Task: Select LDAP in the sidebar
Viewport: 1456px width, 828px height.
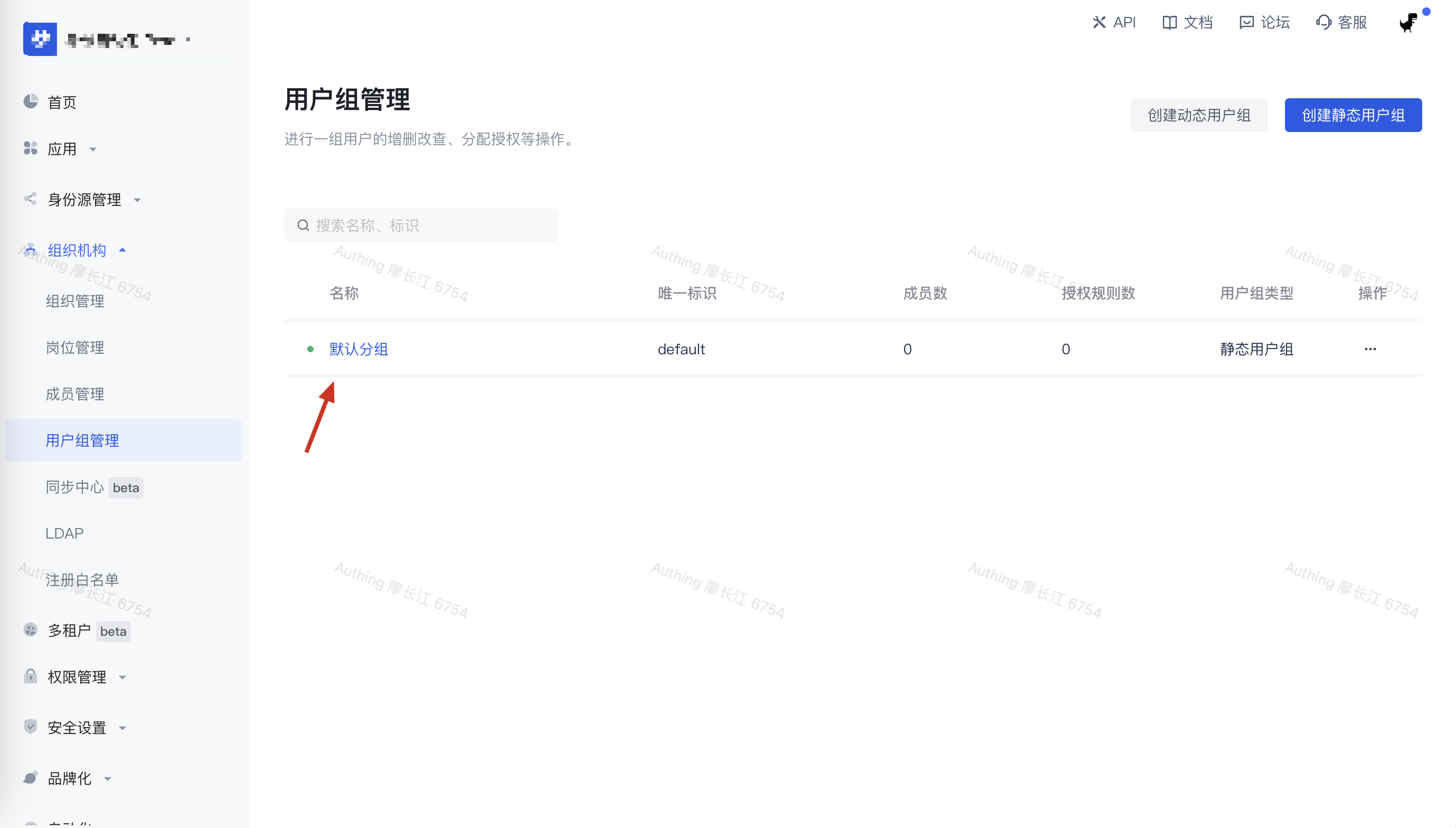Action: pos(64,533)
